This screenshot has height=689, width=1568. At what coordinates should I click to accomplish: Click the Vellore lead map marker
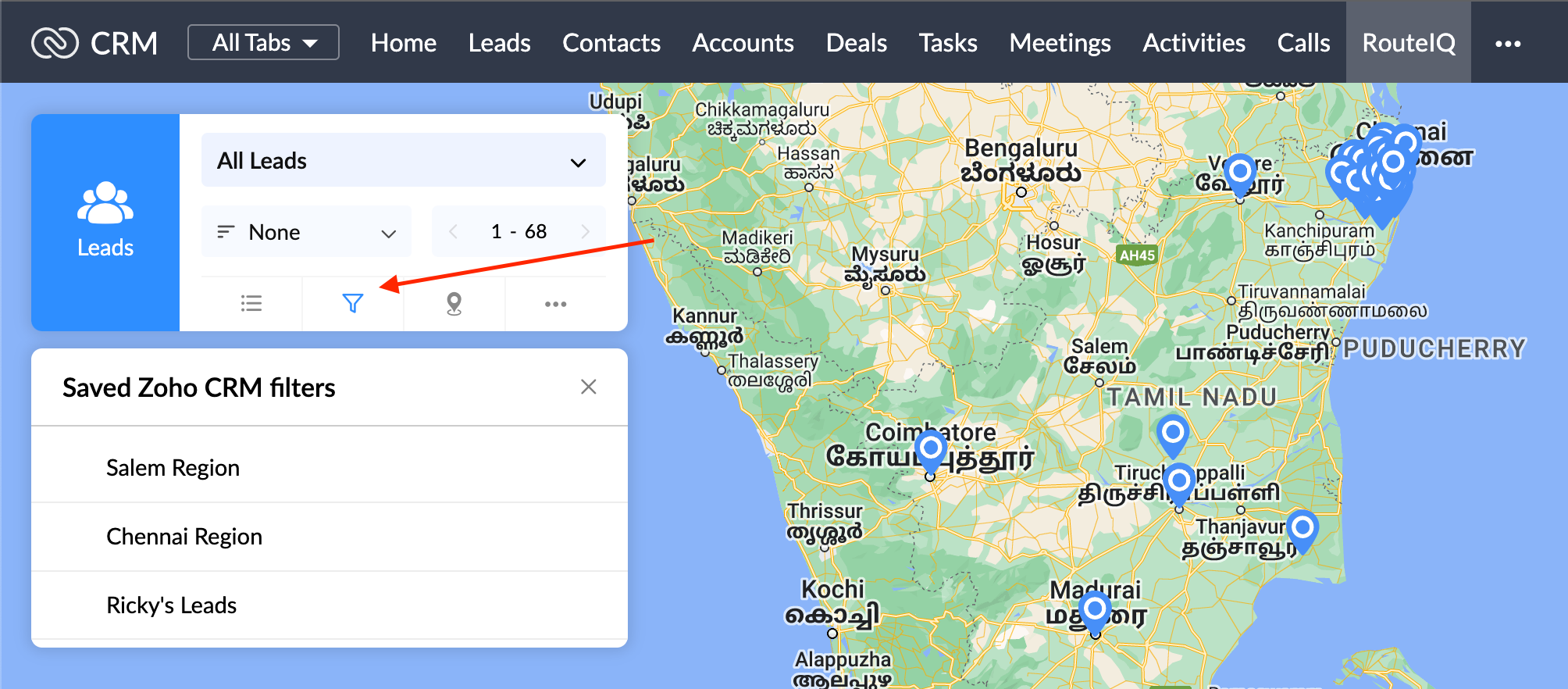[1240, 174]
